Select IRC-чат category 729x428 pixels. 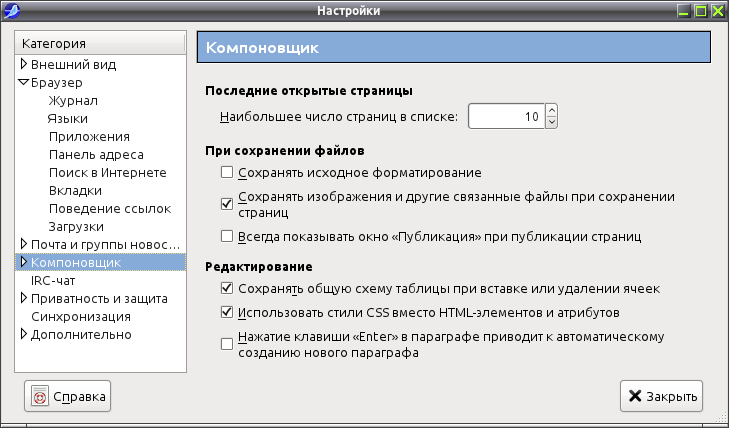pyautogui.click(x=53, y=281)
